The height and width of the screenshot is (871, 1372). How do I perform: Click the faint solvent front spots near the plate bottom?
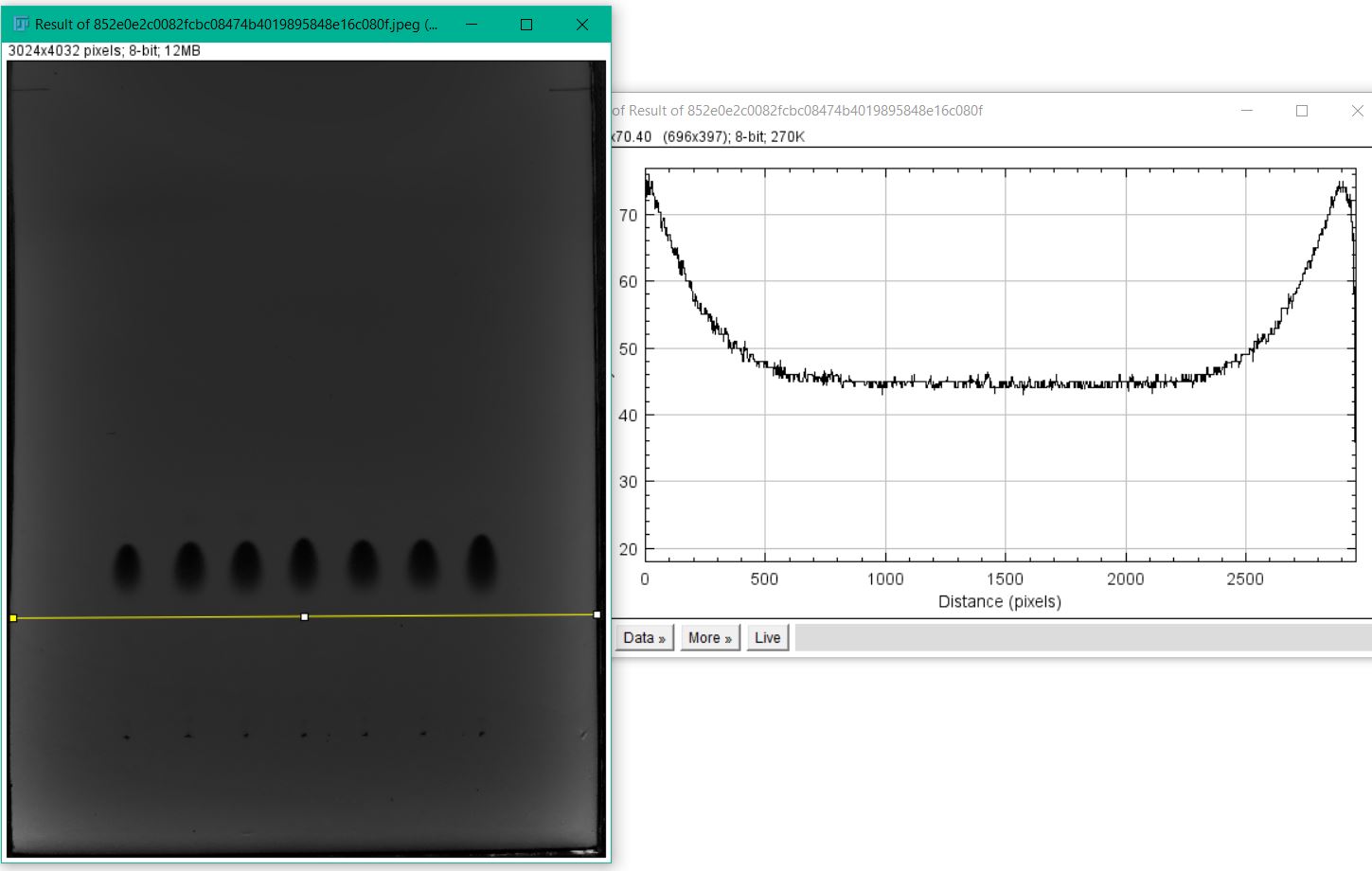[303, 734]
